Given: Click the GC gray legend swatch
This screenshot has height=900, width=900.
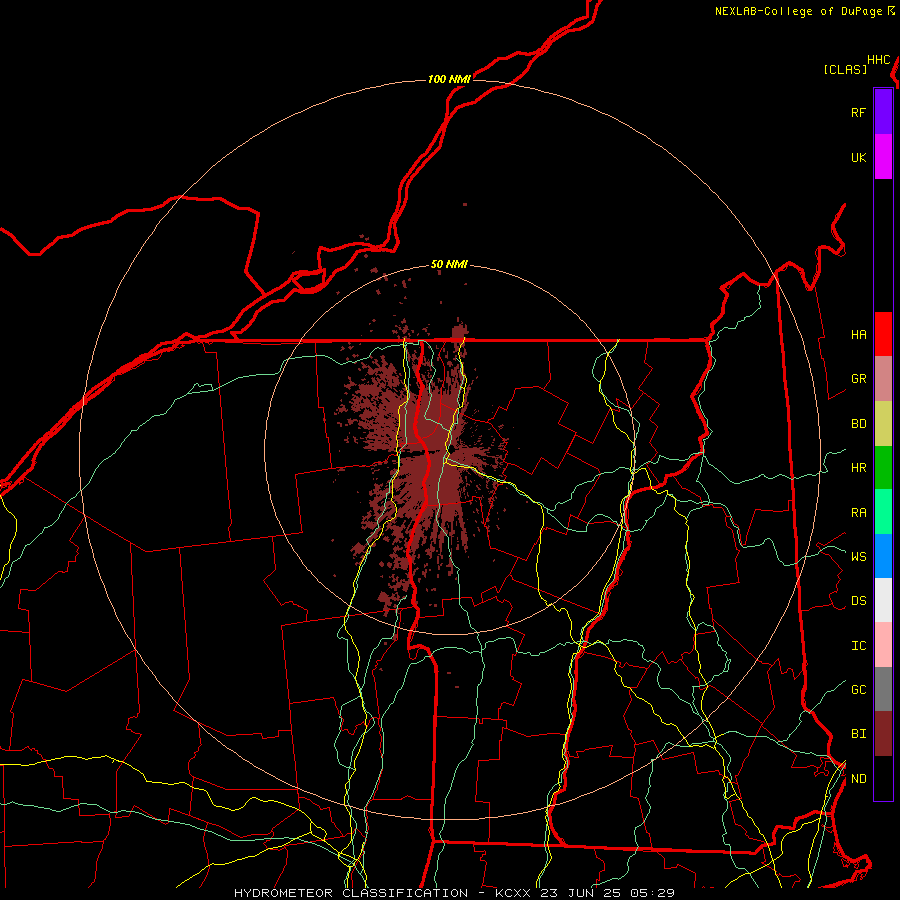Looking at the screenshot, I should click(x=883, y=689).
